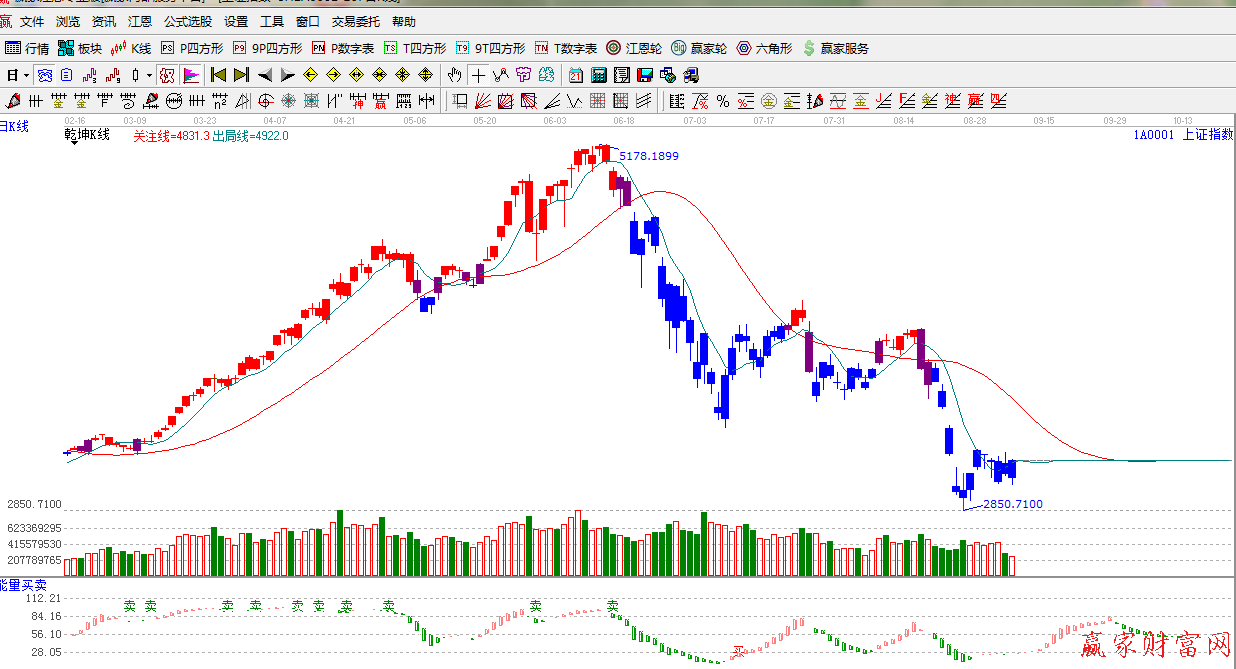
Task: Click the Gann fan lines tool
Action: click(x=482, y=101)
